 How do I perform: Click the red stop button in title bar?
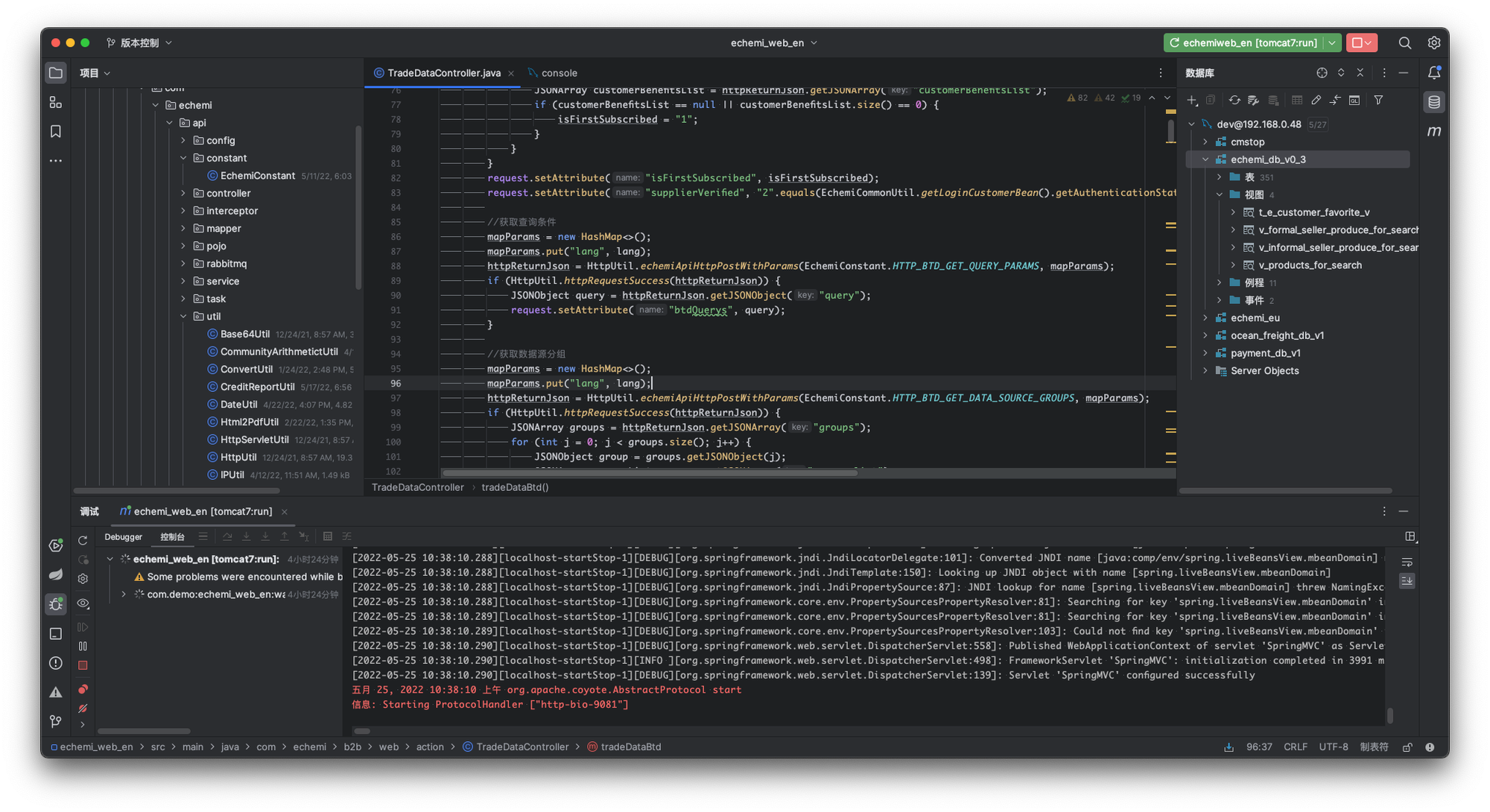1361,43
